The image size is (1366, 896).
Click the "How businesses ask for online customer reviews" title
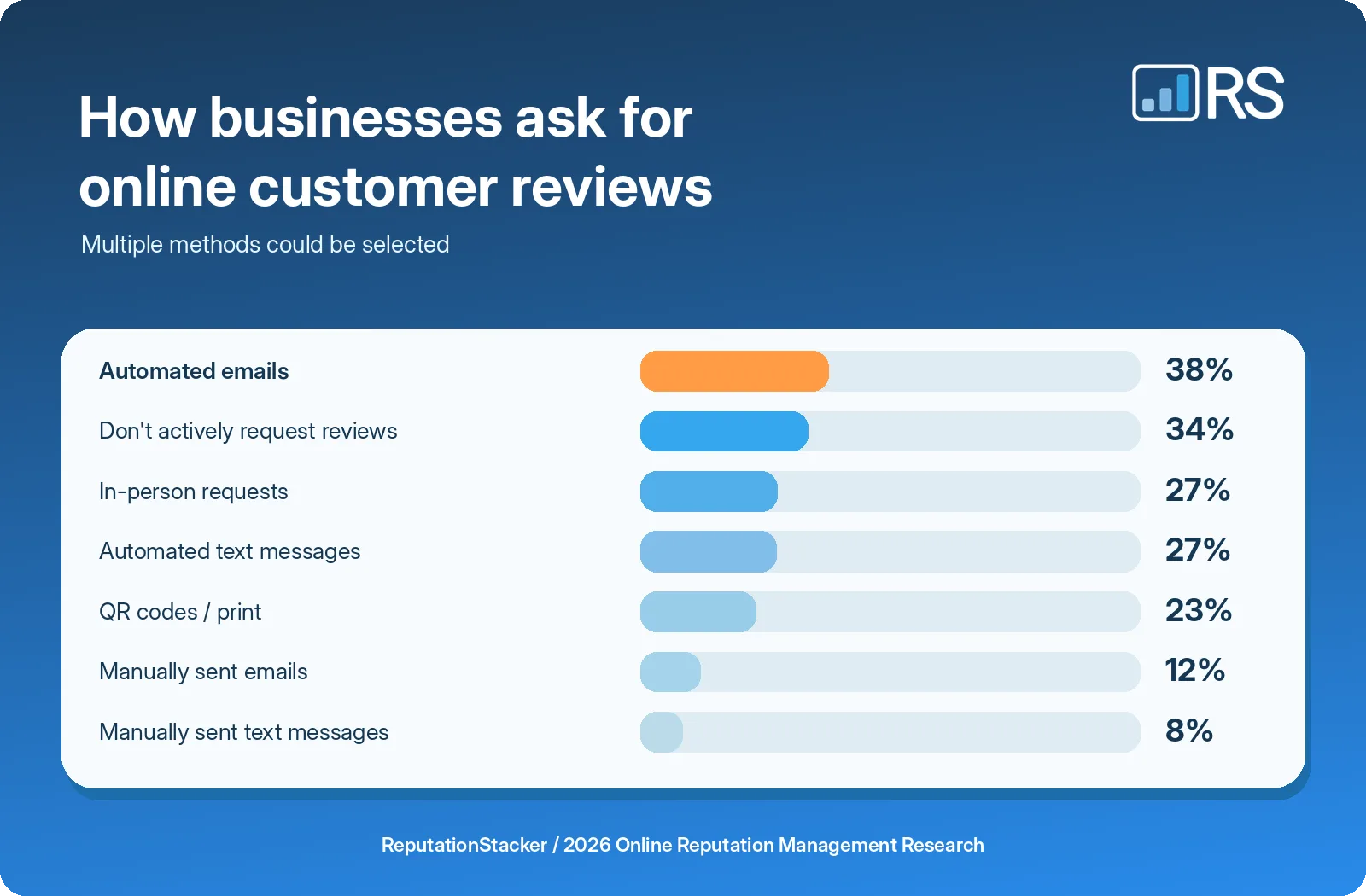(x=395, y=152)
